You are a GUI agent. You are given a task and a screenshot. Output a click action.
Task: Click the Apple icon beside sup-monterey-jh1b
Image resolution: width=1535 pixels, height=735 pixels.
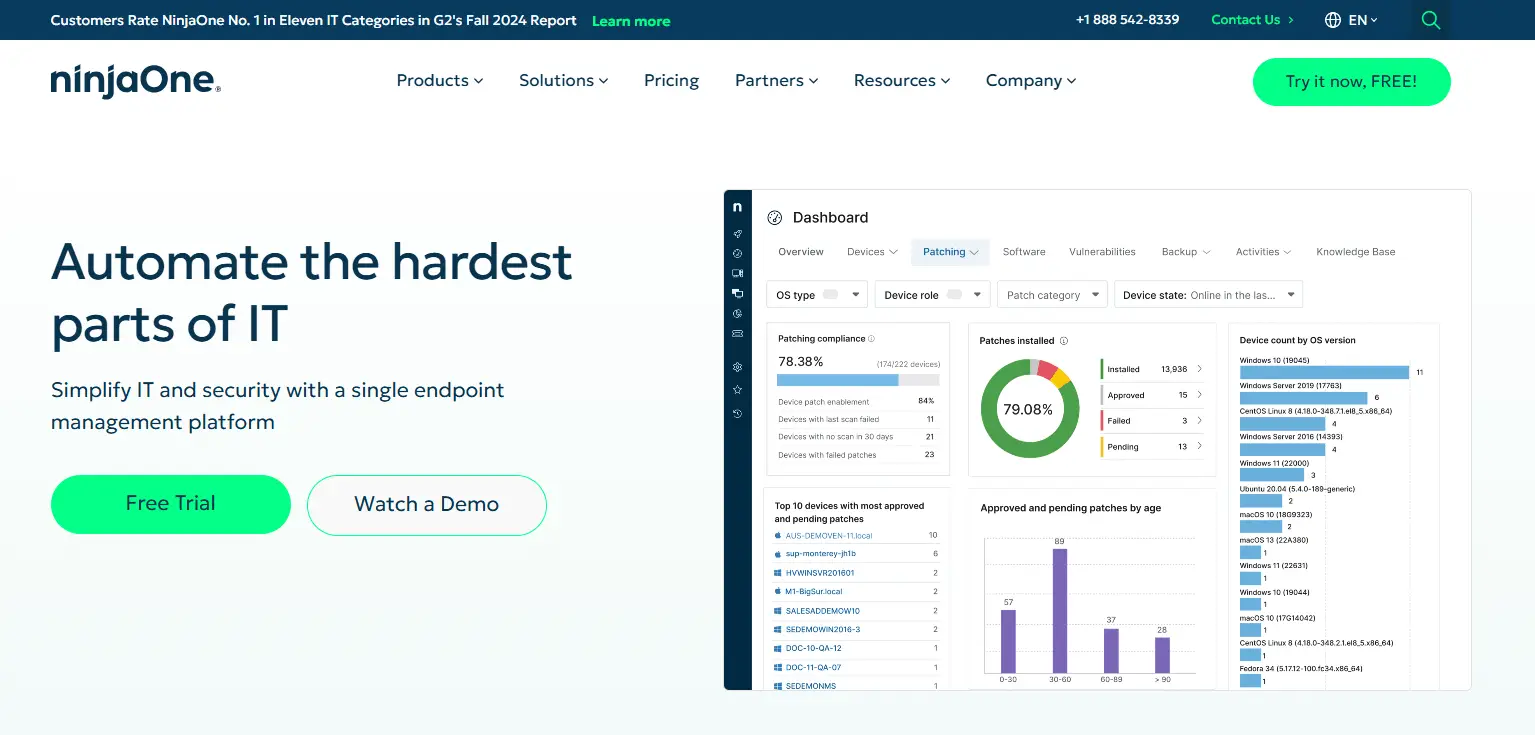778,554
